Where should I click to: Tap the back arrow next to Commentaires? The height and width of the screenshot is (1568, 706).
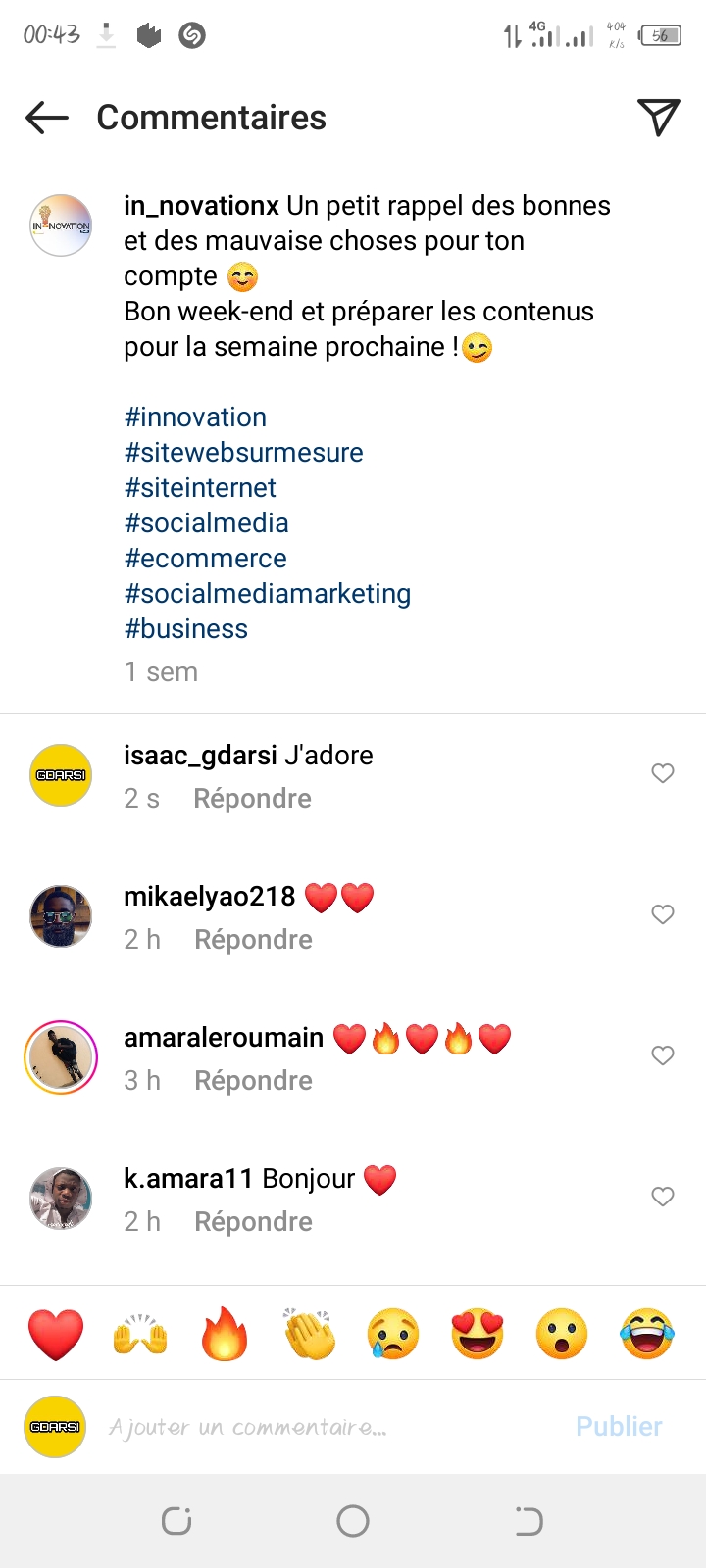(47, 118)
